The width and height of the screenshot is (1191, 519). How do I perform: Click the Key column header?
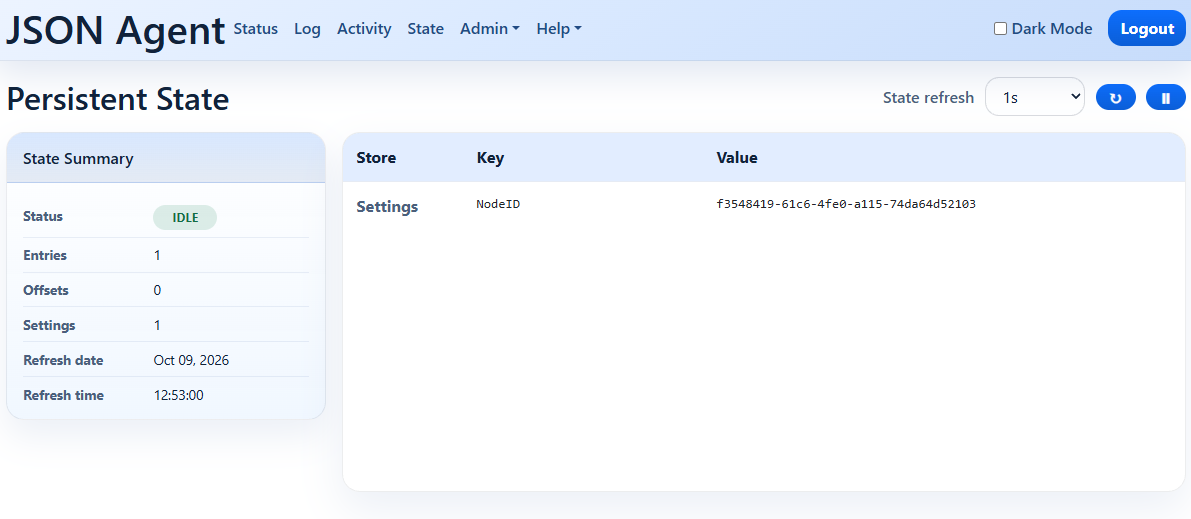pos(490,158)
